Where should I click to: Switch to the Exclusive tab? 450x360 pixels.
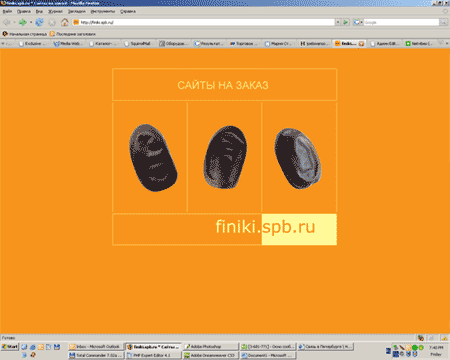[x=33, y=44]
